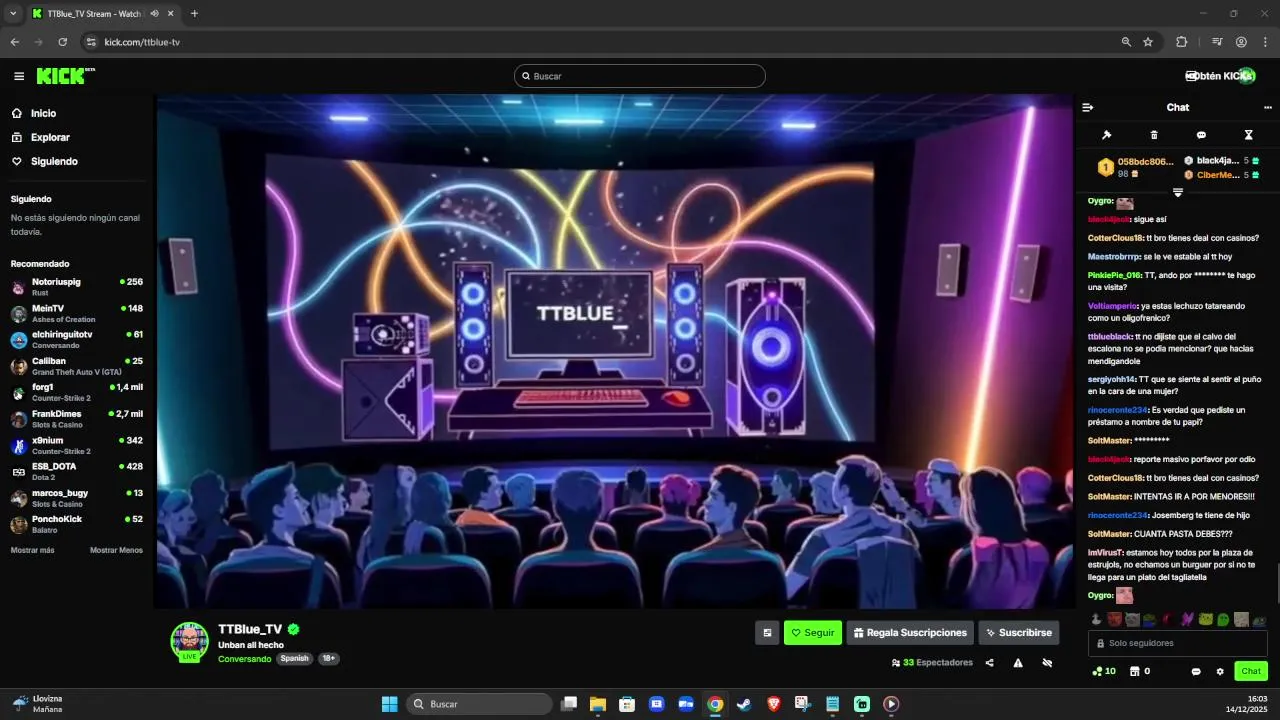Open the theater layout icon beside Seguir
The width and height of the screenshot is (1280, 720).
767,633
